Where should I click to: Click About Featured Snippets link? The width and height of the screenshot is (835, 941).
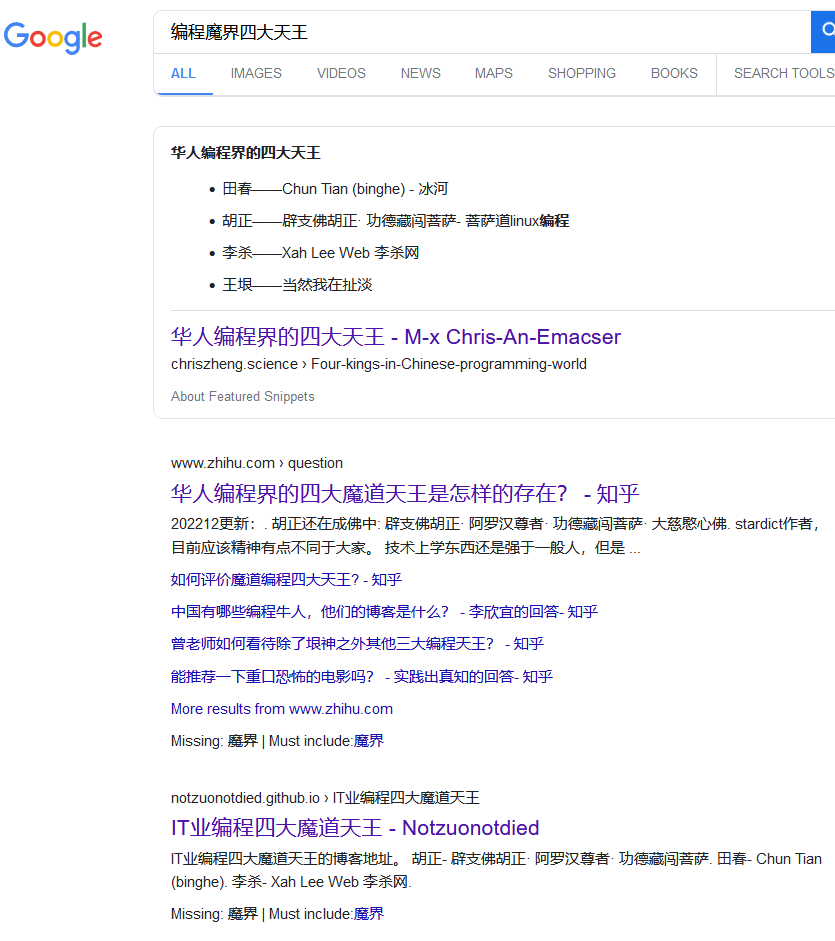242,397
